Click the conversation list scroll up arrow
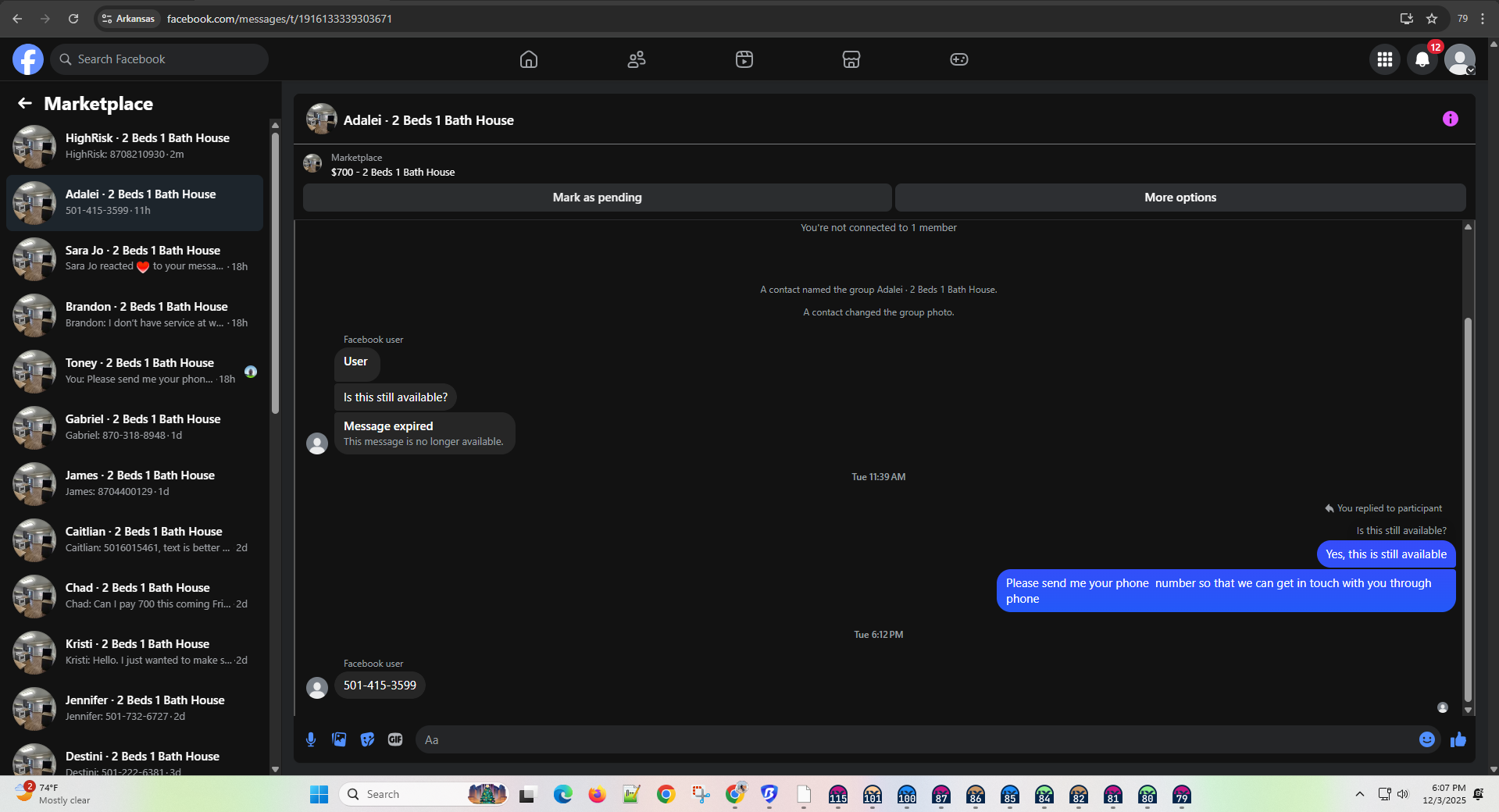Screen dimensions: 1499x812 point(275,125)
